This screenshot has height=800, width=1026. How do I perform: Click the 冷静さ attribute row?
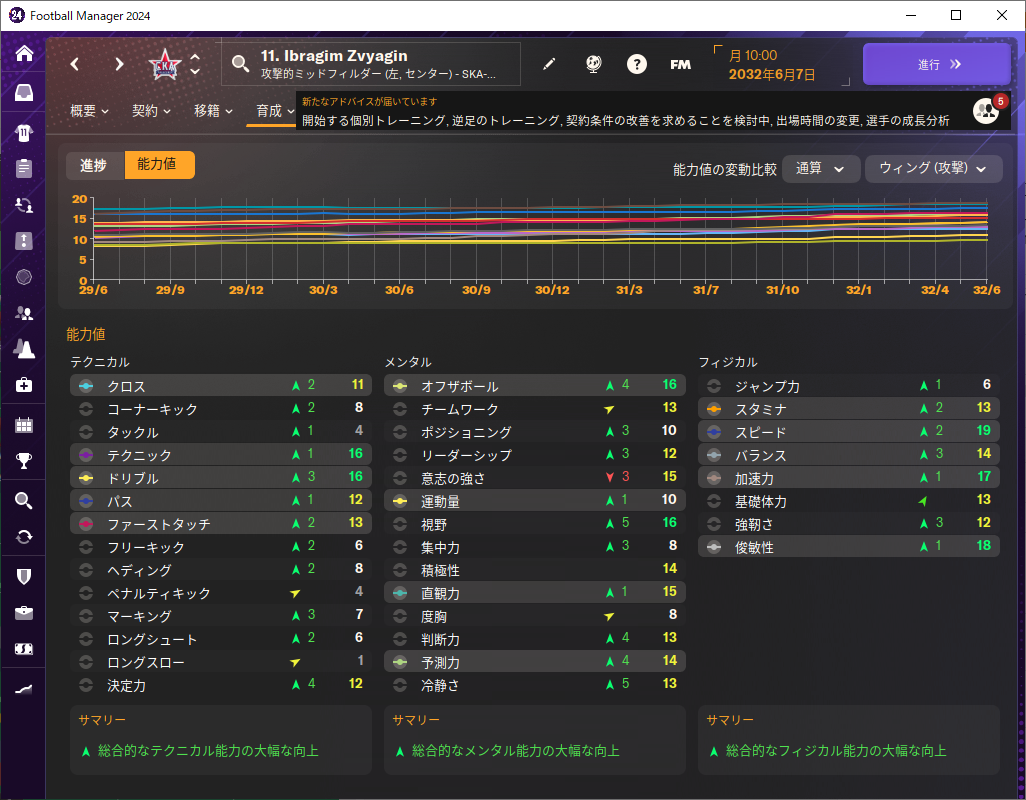point(535,685)
